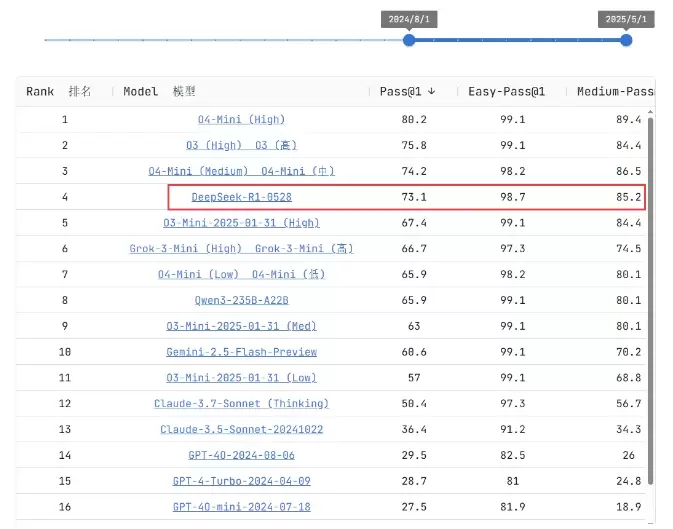Viewport: 673px width, 529px height.
Task: Open the Claude-3.7-Sonnet (Thinking) link
Action: tap(241, 404)
